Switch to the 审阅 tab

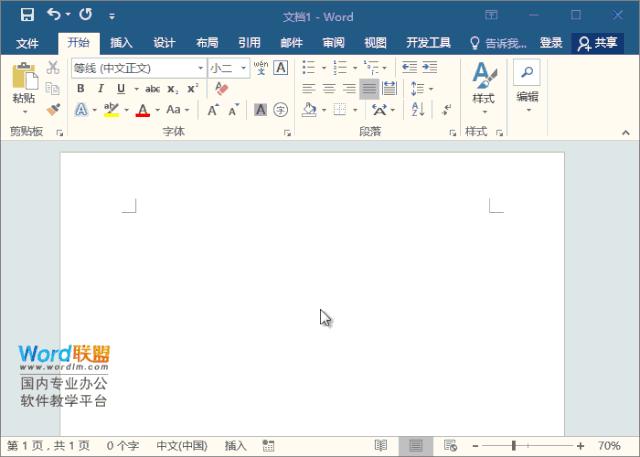[333, 42]
